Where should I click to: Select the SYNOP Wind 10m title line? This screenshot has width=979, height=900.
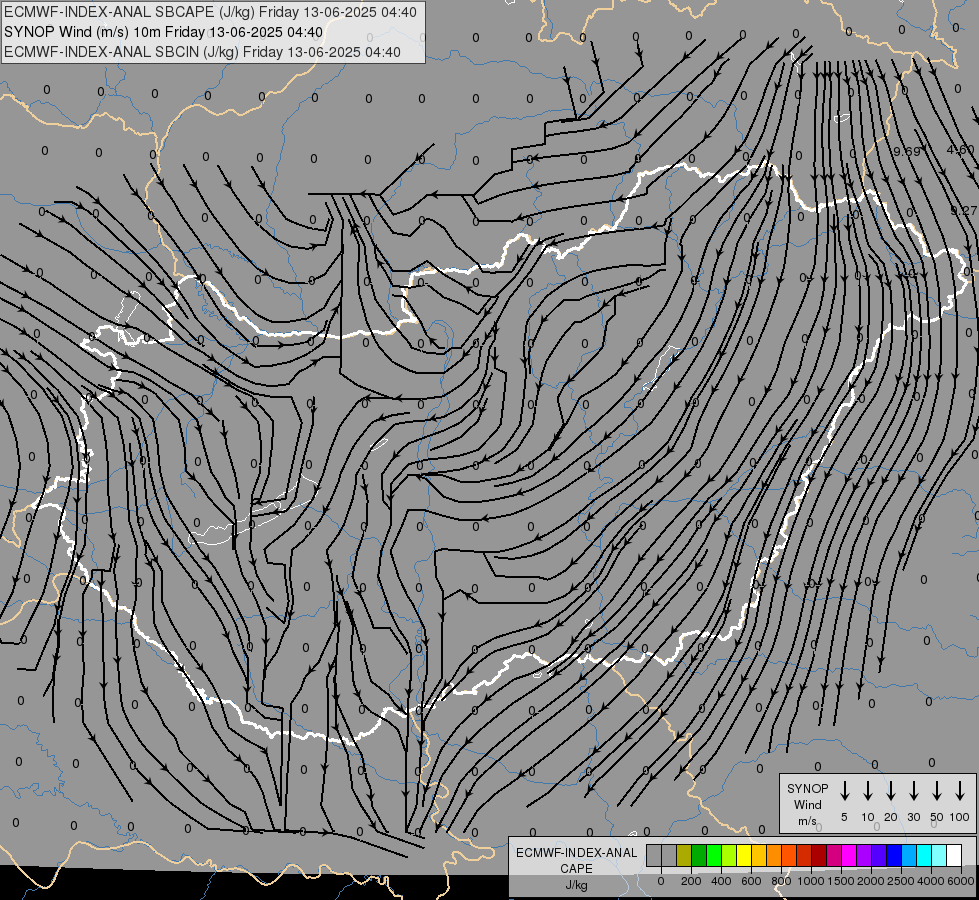pos(164,32)
